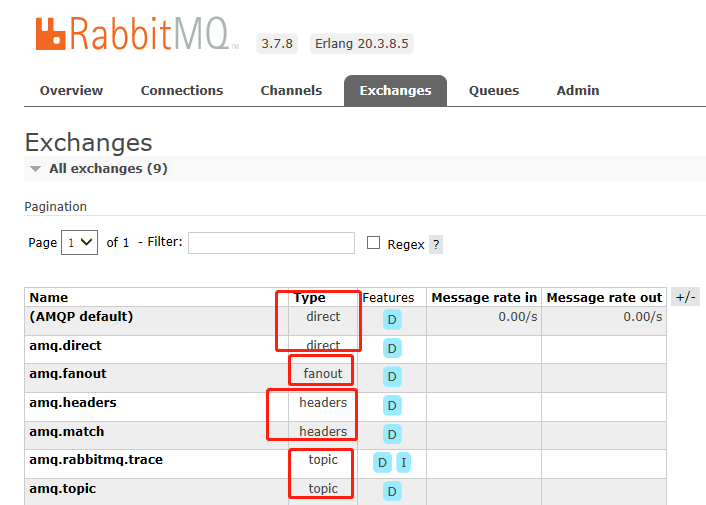Click the topic type of amq.rabbitmq.trace
The image size is (706, 505).
[323, 460]
